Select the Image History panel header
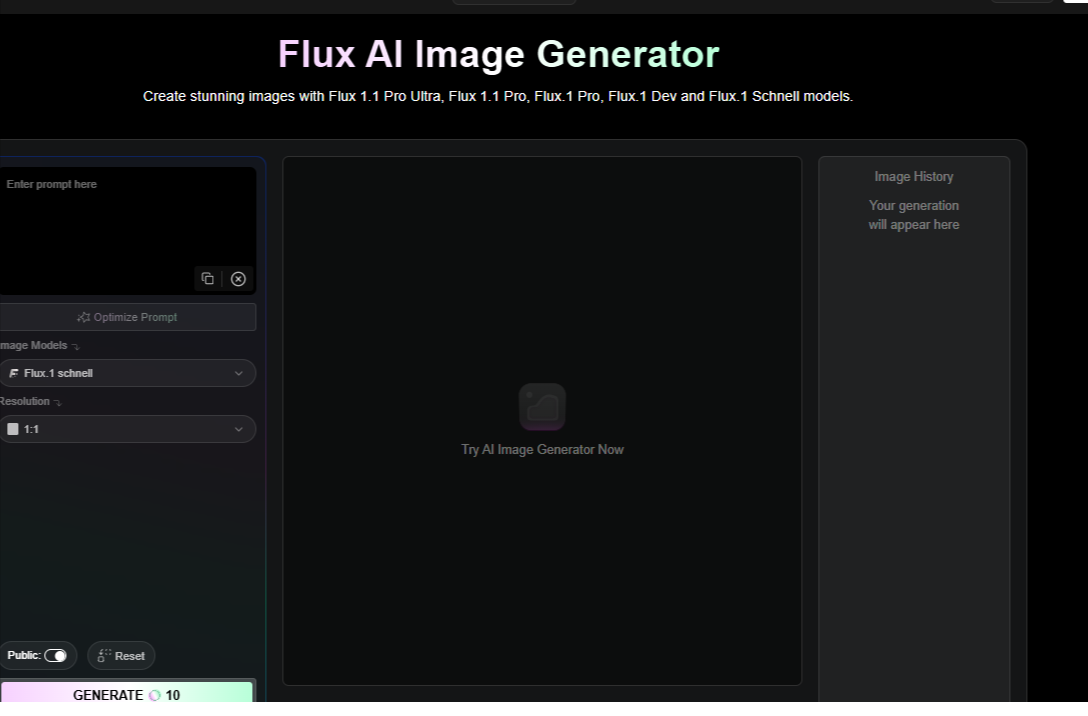 pos(913,176)
